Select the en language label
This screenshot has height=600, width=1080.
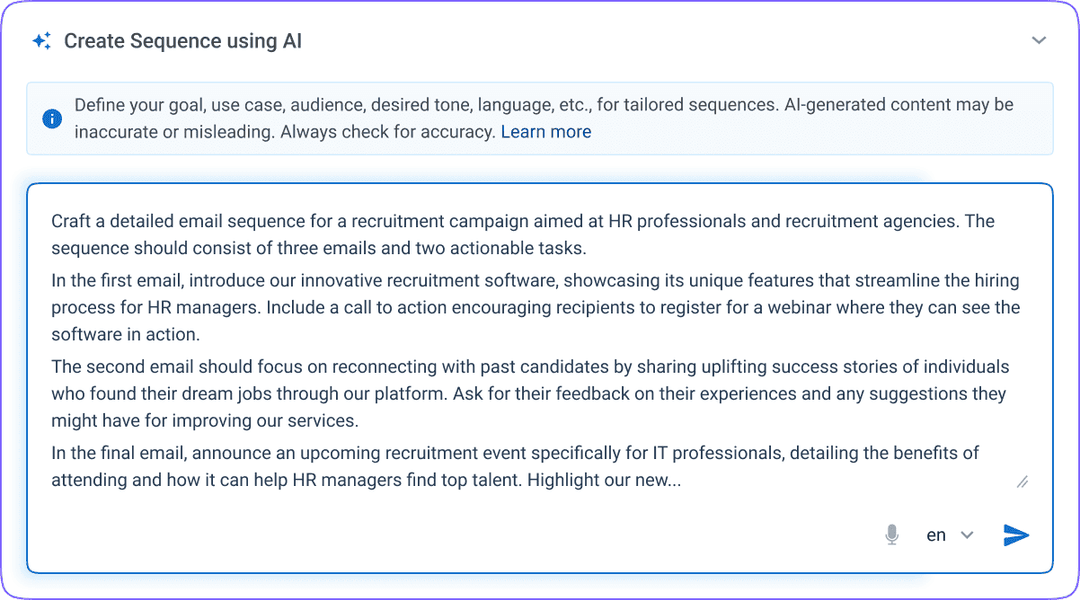point(936,535)
